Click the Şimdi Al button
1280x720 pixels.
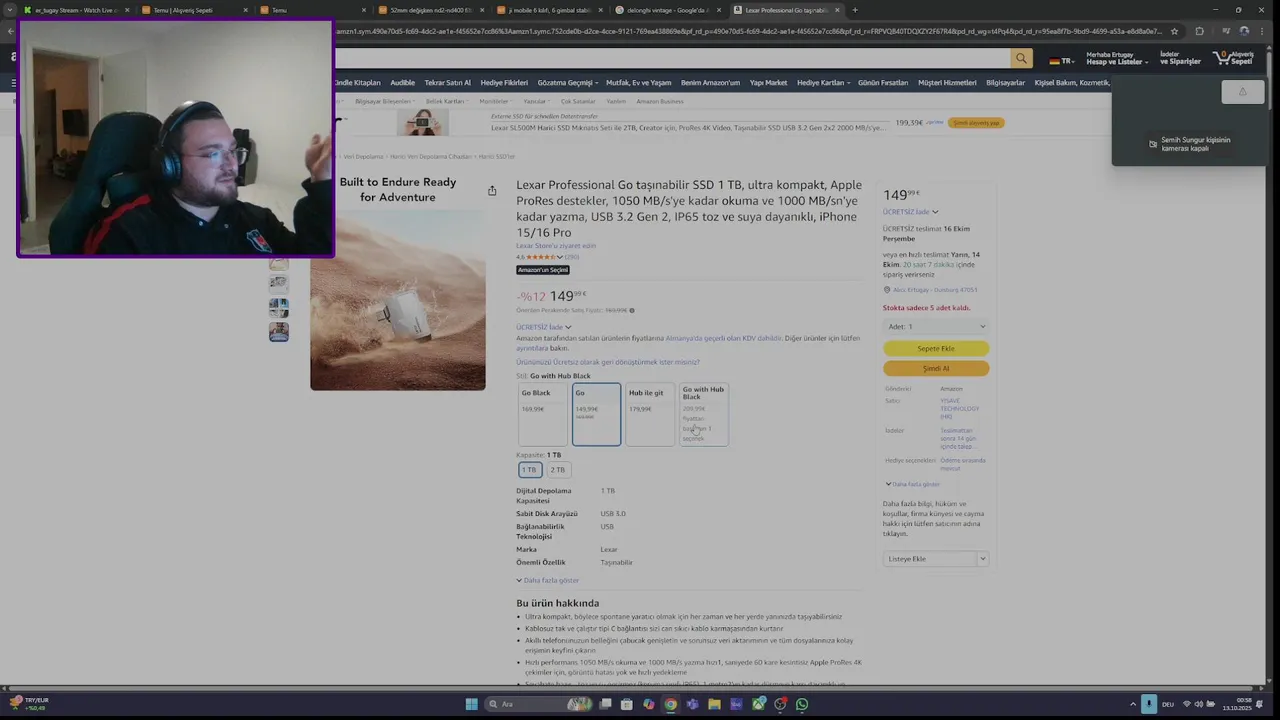[936, 368]
